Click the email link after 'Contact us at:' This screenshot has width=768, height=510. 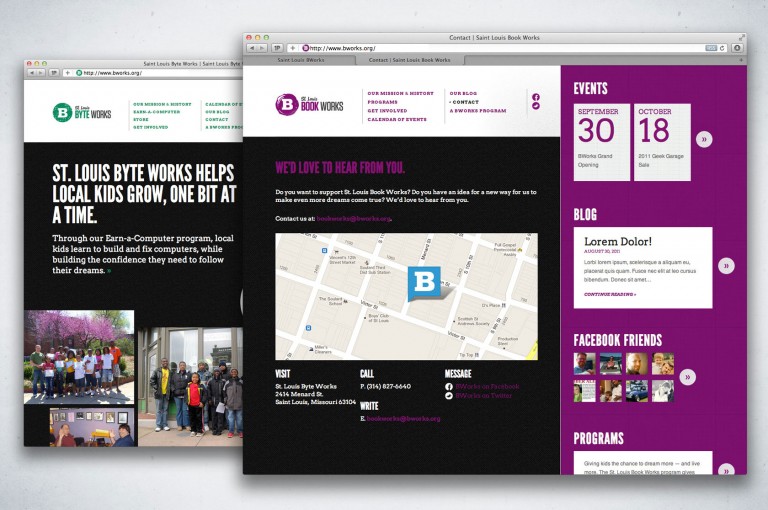tap(354, 219)
